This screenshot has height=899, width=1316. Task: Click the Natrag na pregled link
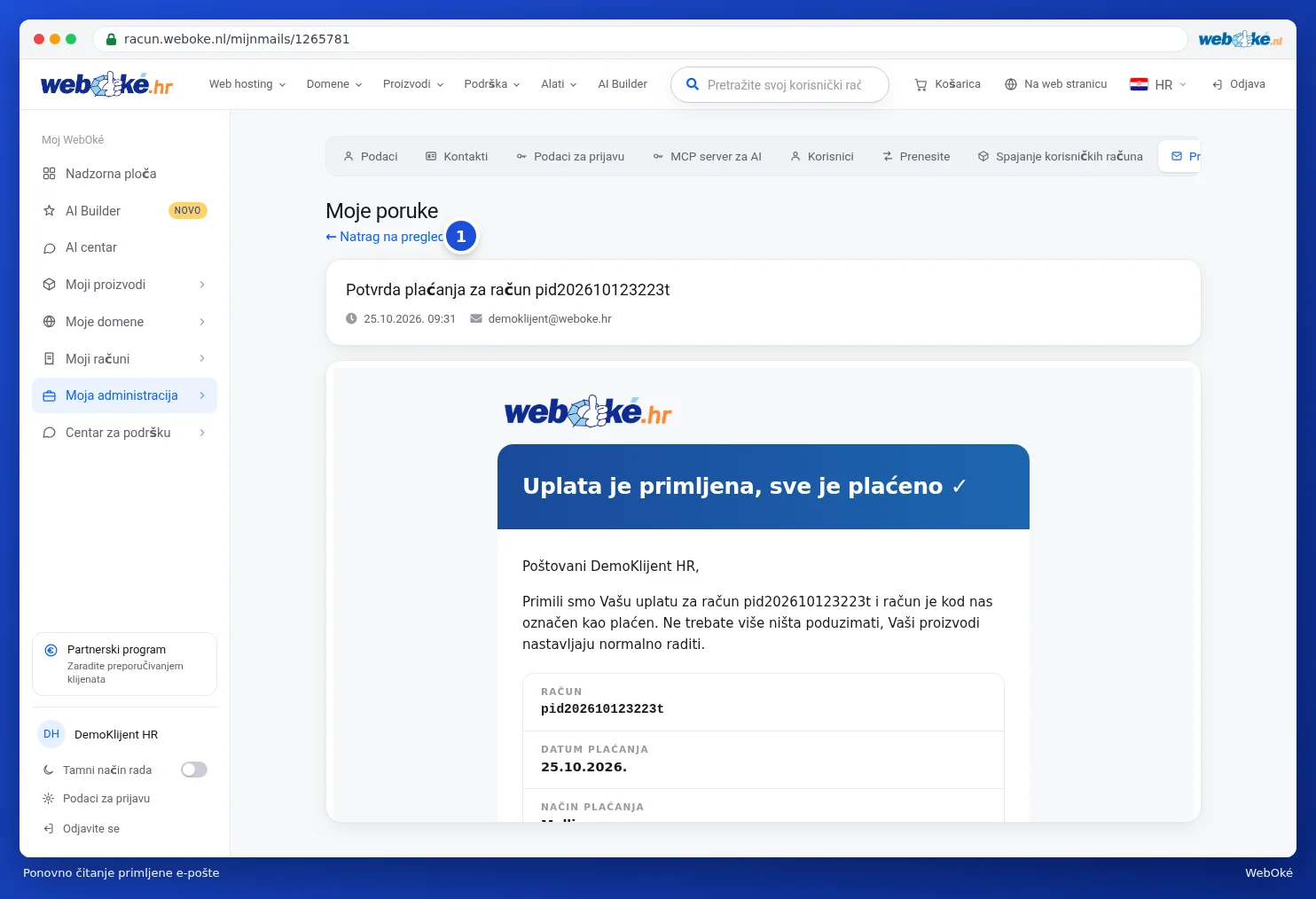tap(384, 237)
